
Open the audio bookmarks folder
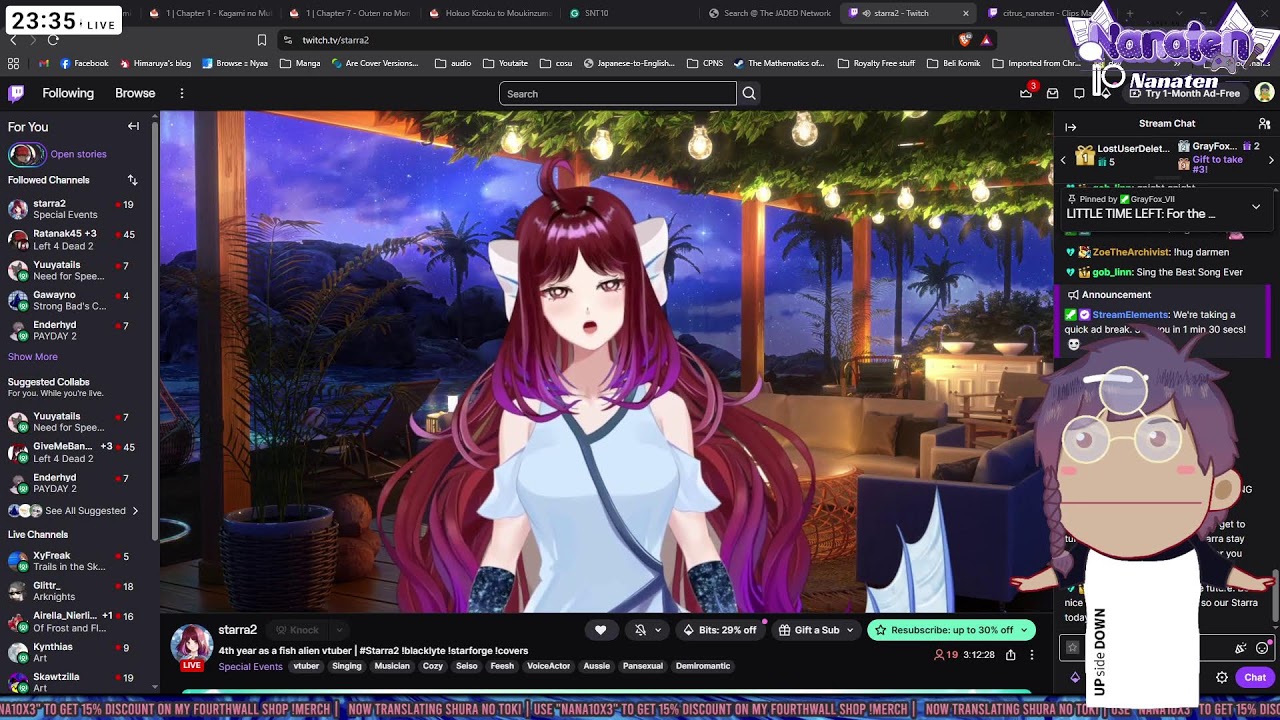pyautogui.click(x=453, y=63)
